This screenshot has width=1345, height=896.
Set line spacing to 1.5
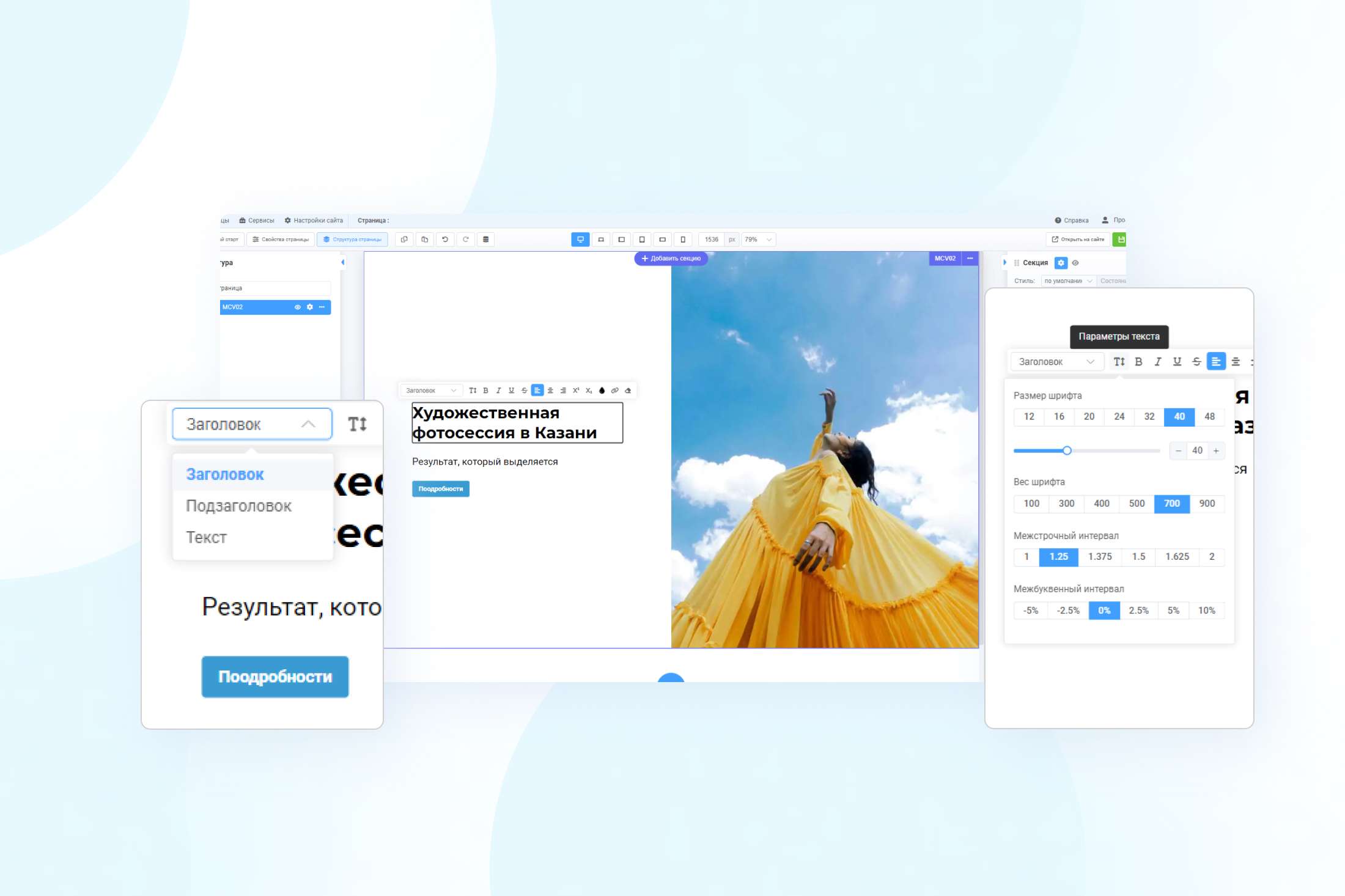coord(1138,557)
